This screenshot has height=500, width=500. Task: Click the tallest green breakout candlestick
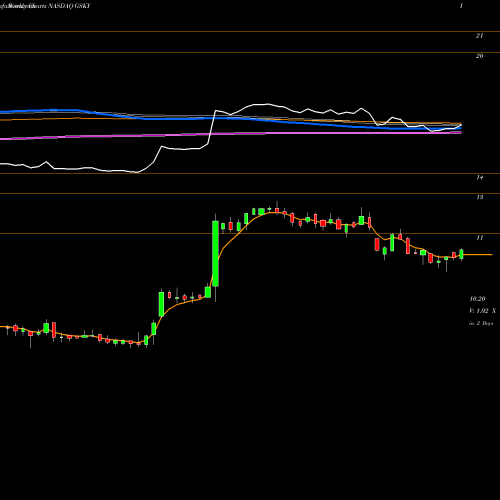(x=216, y=254)
